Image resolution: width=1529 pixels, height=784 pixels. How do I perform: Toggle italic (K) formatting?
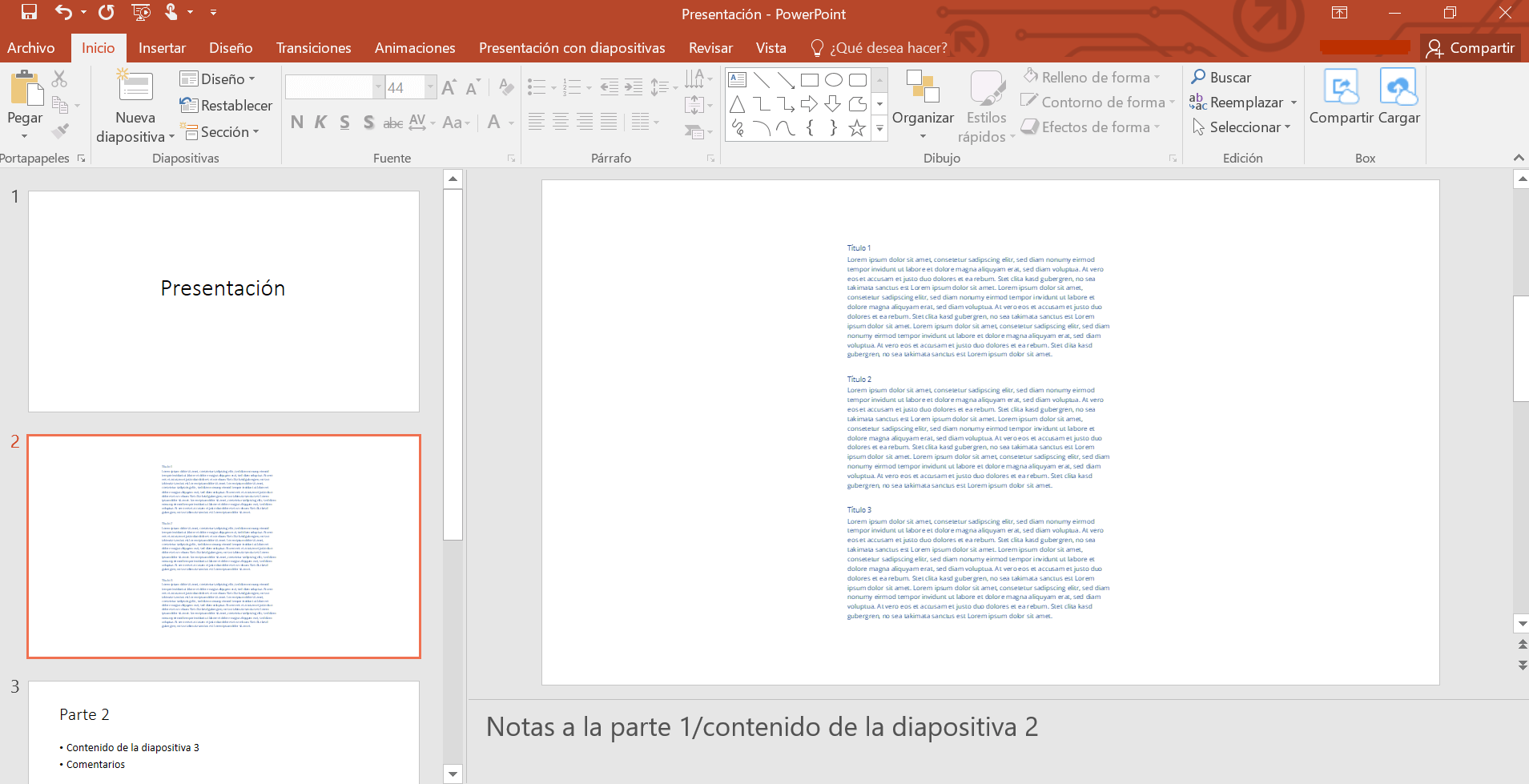[x=321, y=122]
